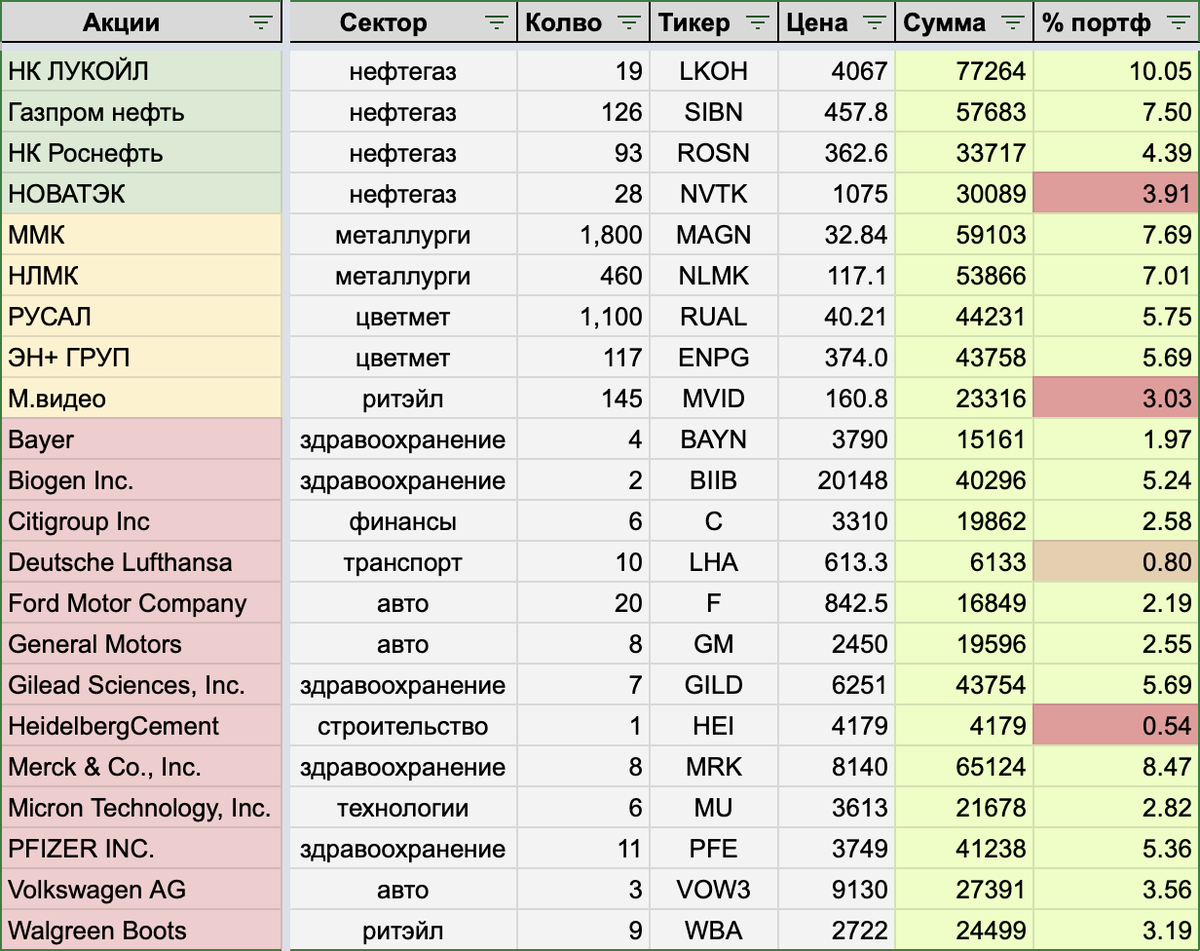This screenshot has width=1200, height=951.
Task: Click the red-highlighted NVTK percentage cell
Action: (1115, 193)
